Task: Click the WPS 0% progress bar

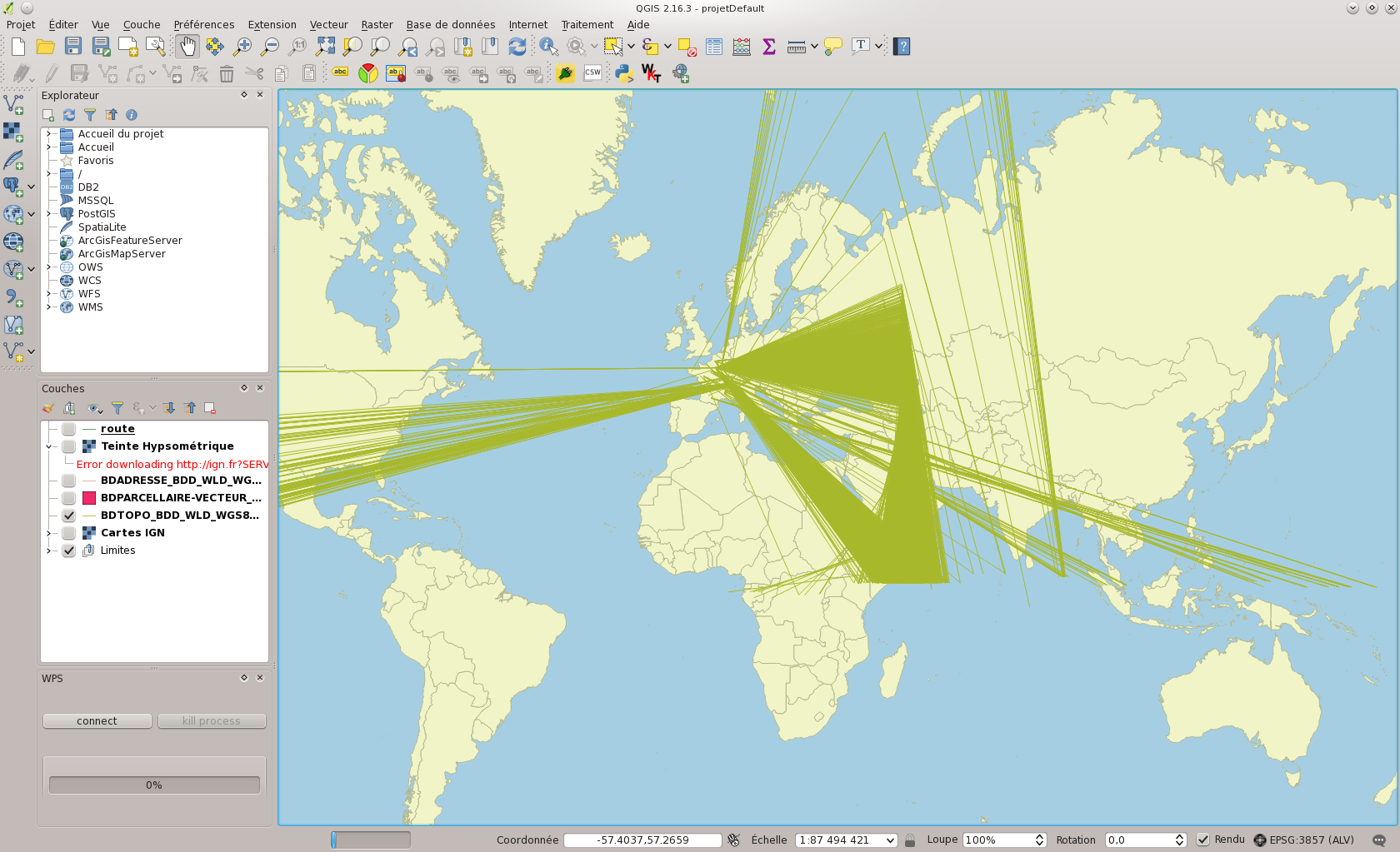Action: click(x=154, y=785)
